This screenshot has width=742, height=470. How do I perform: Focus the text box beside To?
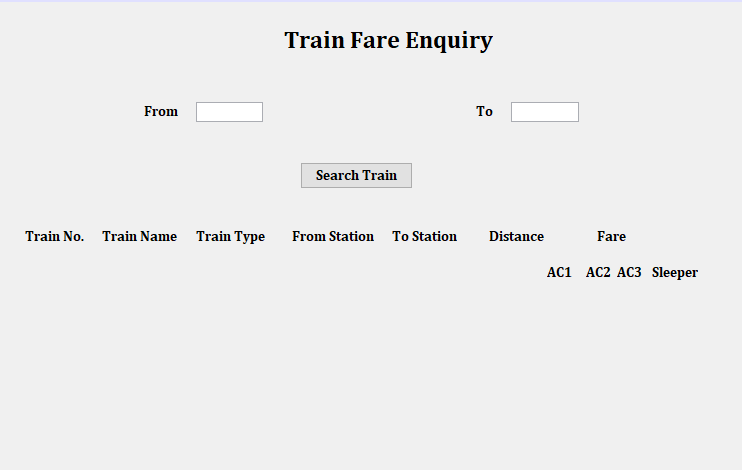coord(545,112)
